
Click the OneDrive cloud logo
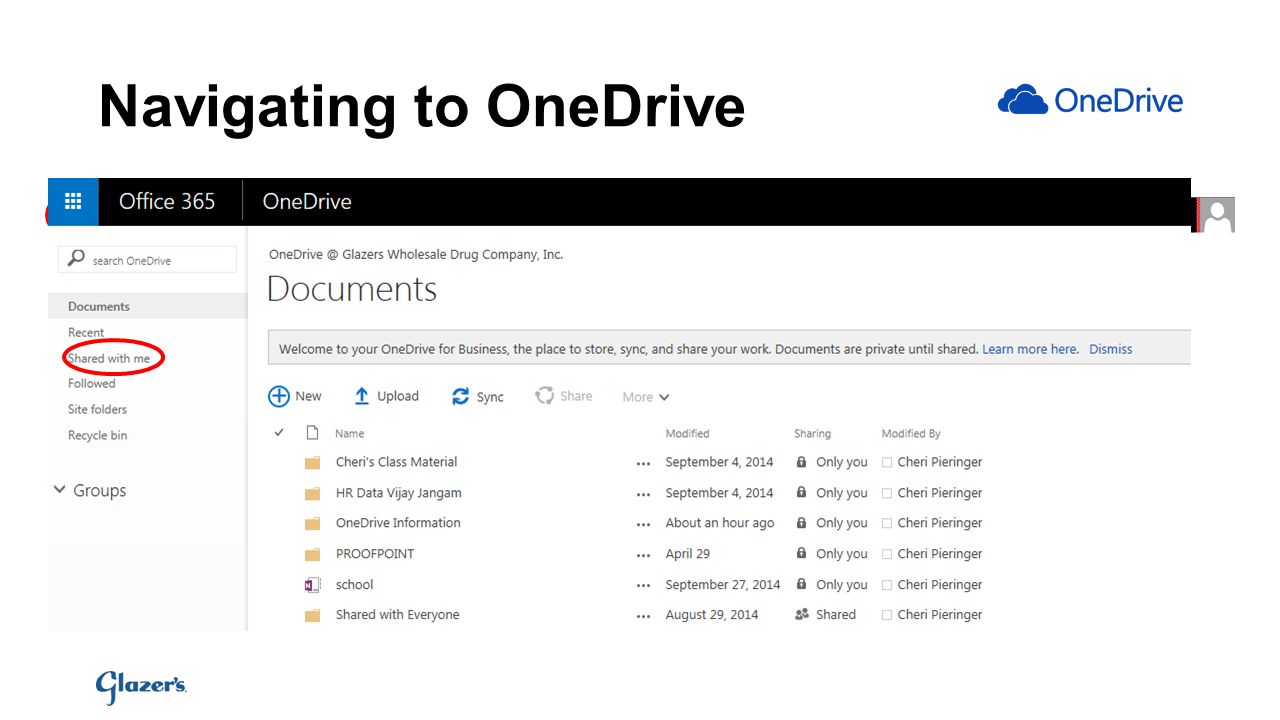point(1022,100)
